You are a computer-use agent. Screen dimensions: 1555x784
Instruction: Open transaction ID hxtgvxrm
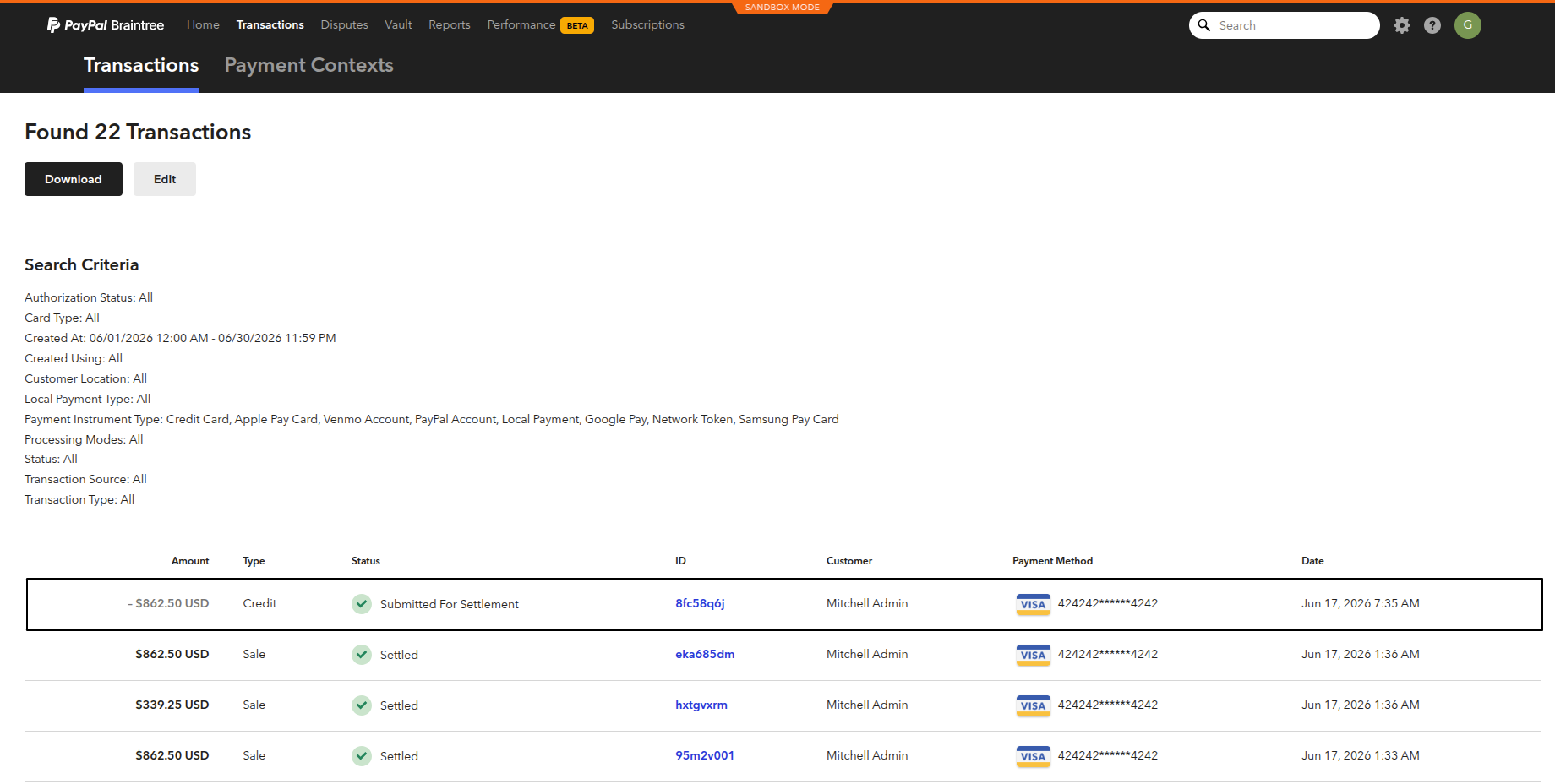701,705
